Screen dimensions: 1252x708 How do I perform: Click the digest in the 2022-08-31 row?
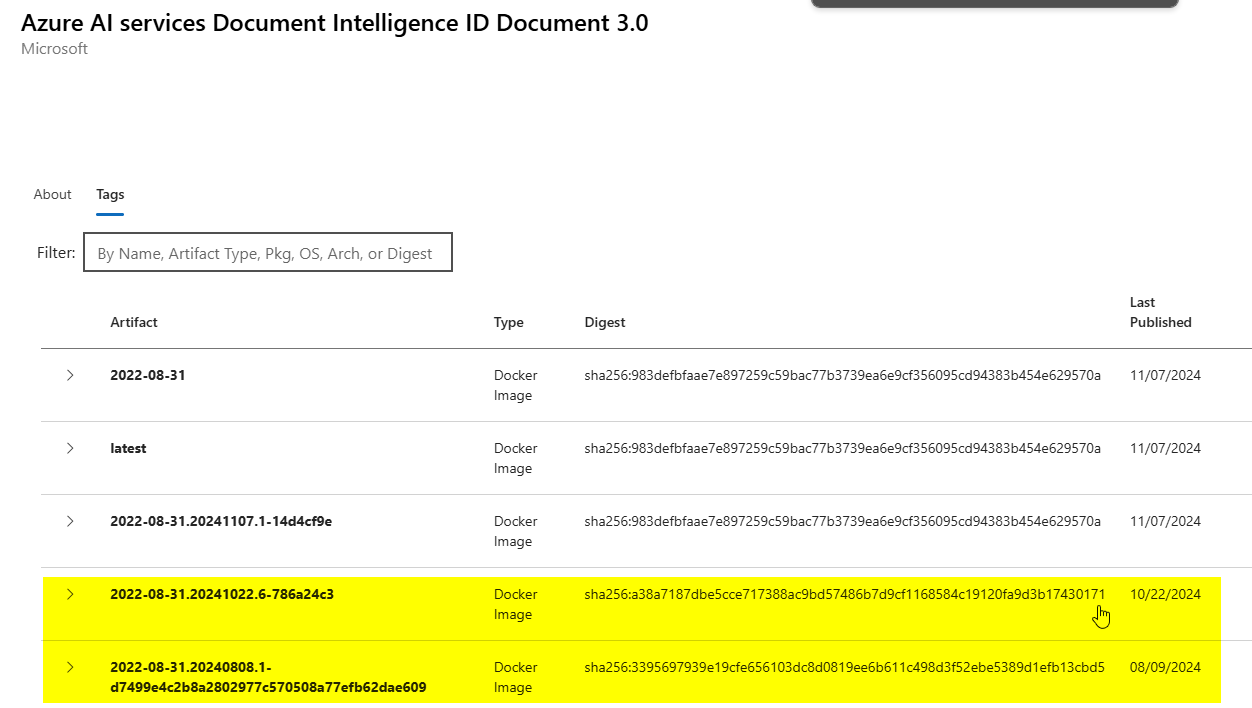pos(843,375)
